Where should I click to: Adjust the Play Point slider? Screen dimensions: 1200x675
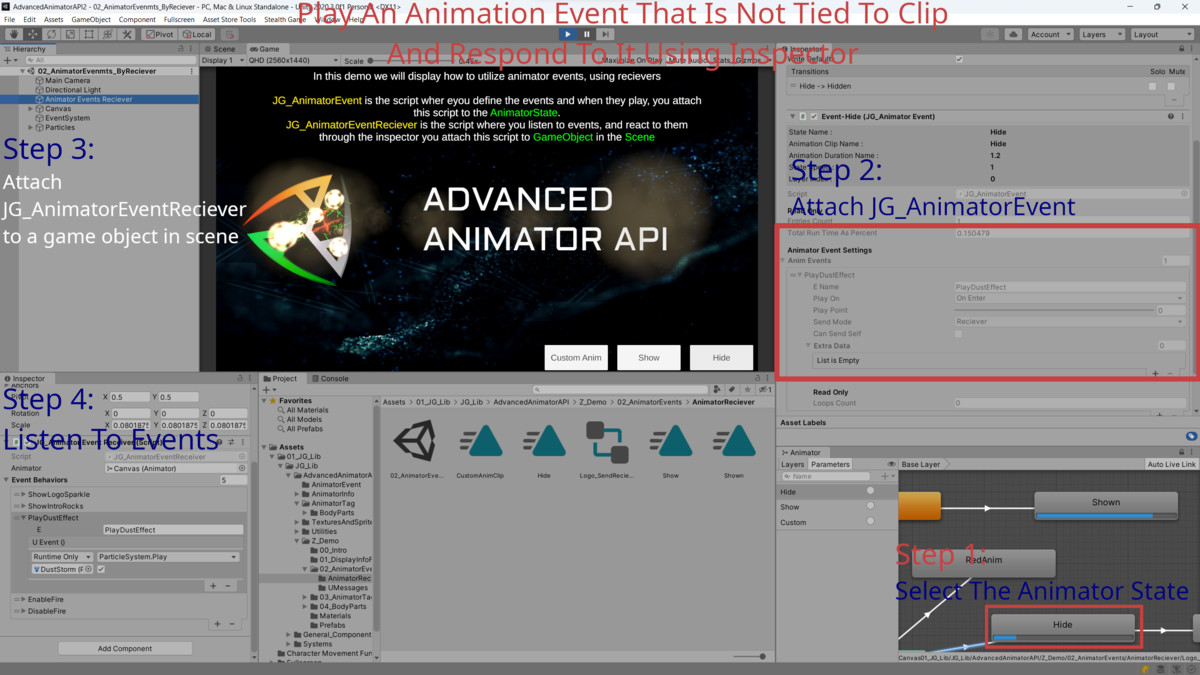(1054, 310)
